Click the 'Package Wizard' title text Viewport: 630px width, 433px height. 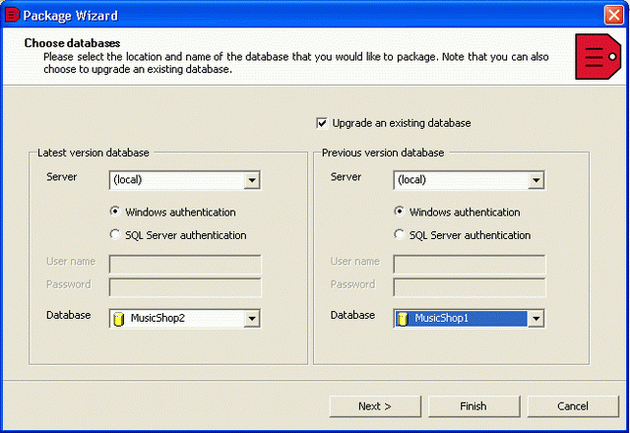click(70, 16)
